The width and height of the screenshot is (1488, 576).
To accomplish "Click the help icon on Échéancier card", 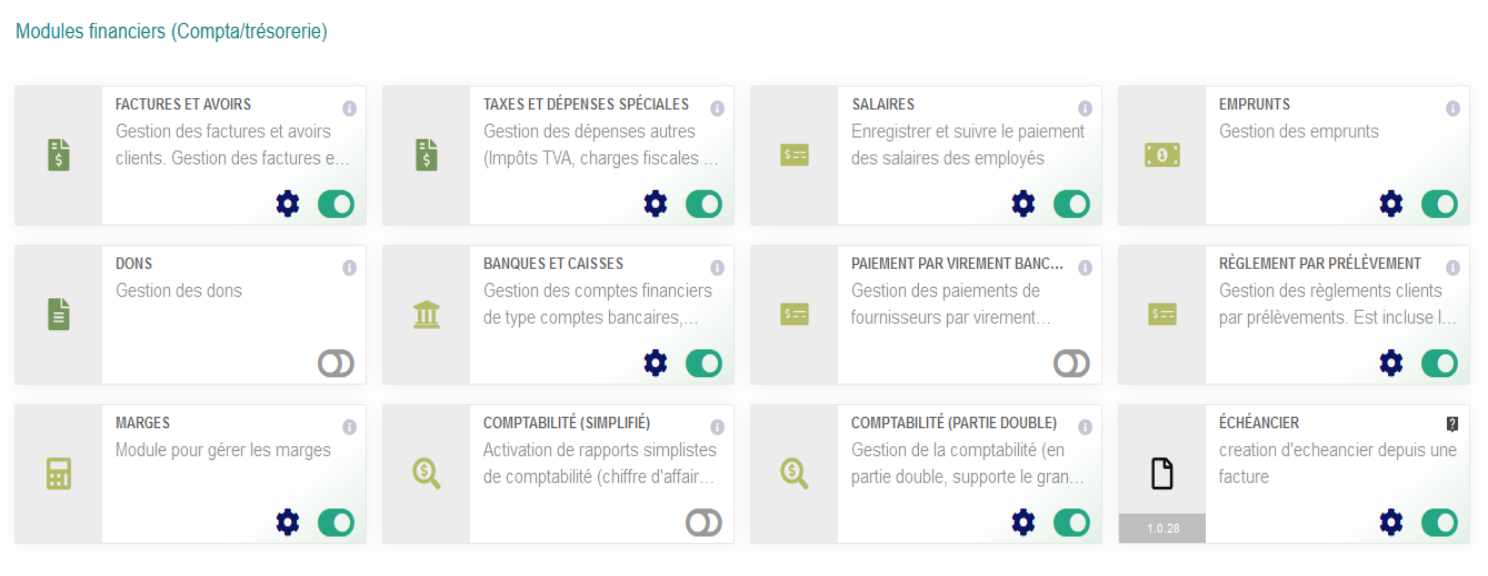I will tap(1453, 424).
